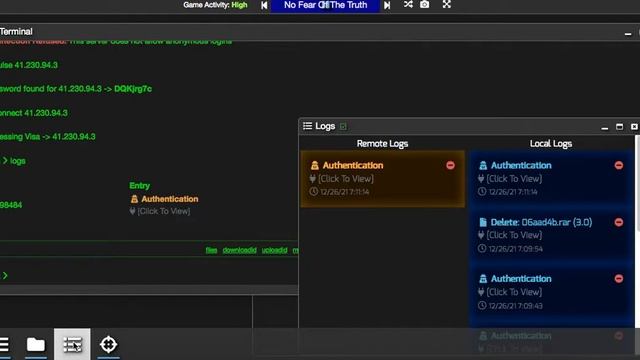The height and width of the screenshot is (360, 640).
Task: Open first Local Logs Authentication title
Action: 521,165
